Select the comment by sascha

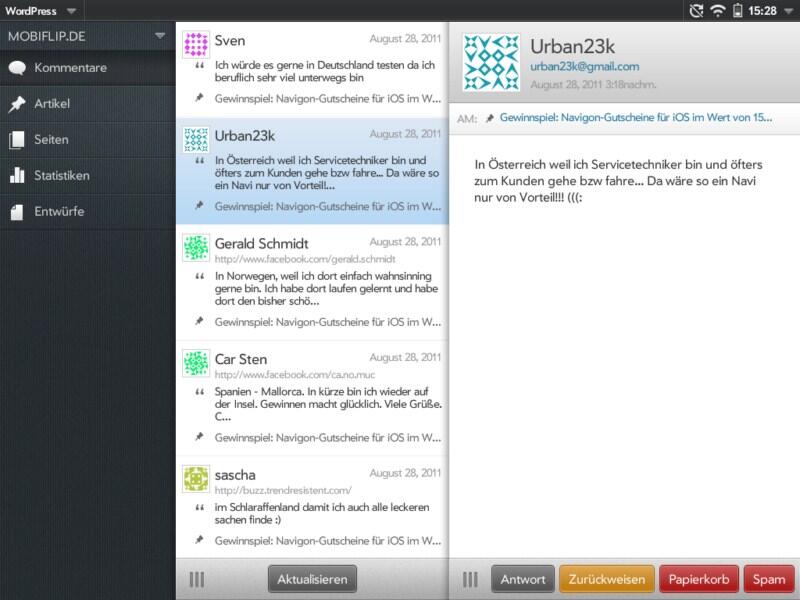[x=312, y=507]
